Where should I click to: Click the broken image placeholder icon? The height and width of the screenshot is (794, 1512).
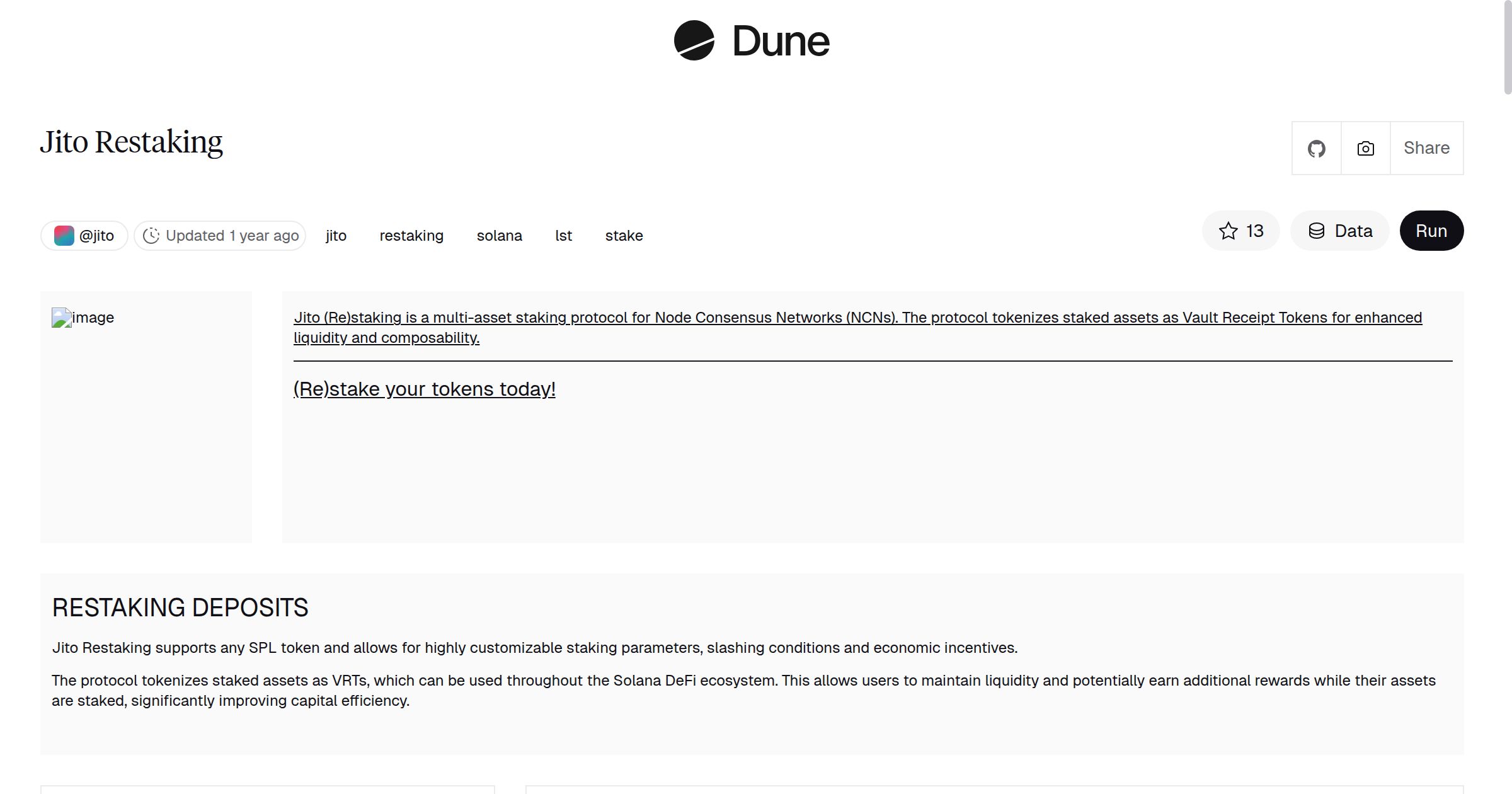coord(60,317)
